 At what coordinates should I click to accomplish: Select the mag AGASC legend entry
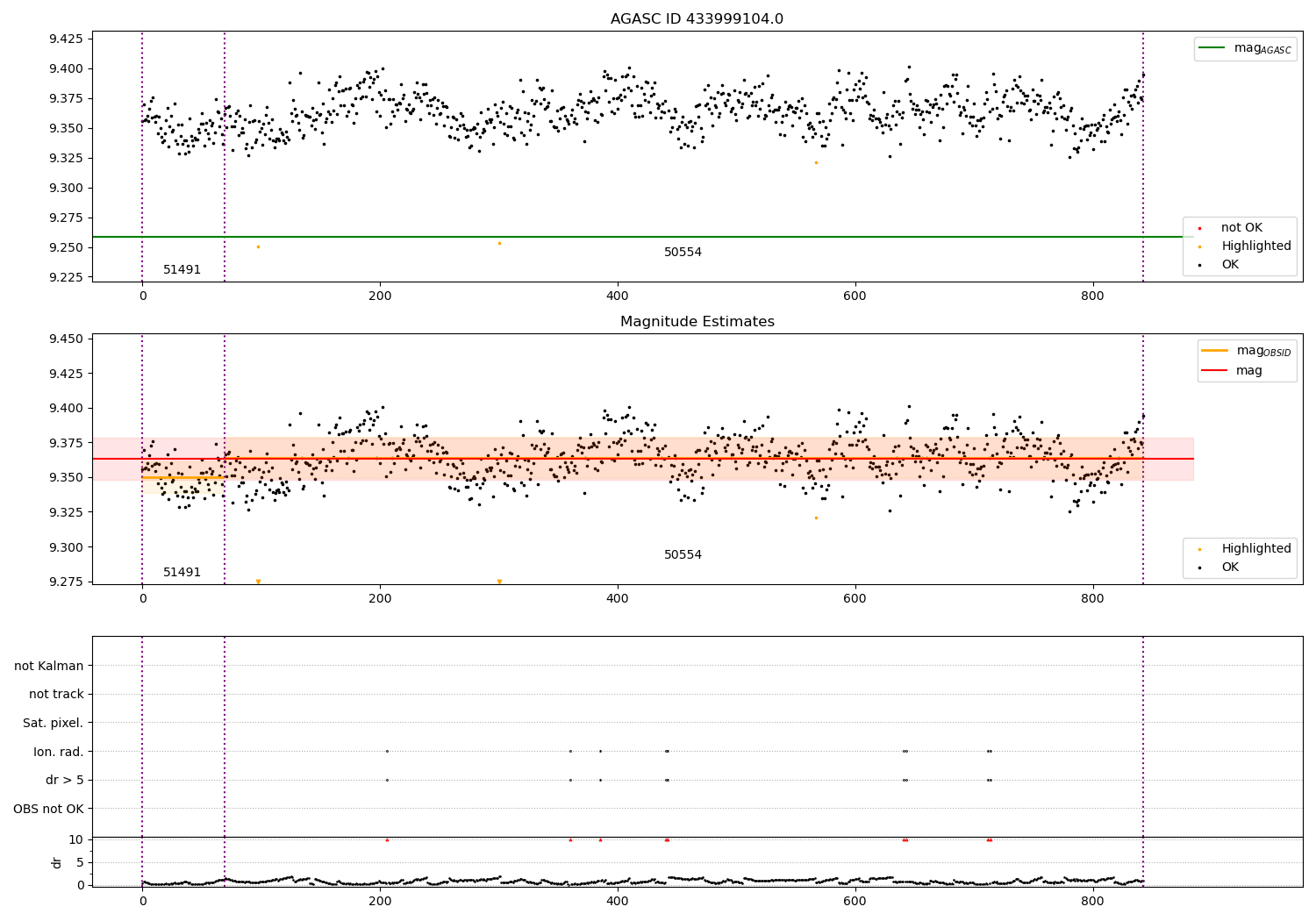click(x=1245, y=48)
